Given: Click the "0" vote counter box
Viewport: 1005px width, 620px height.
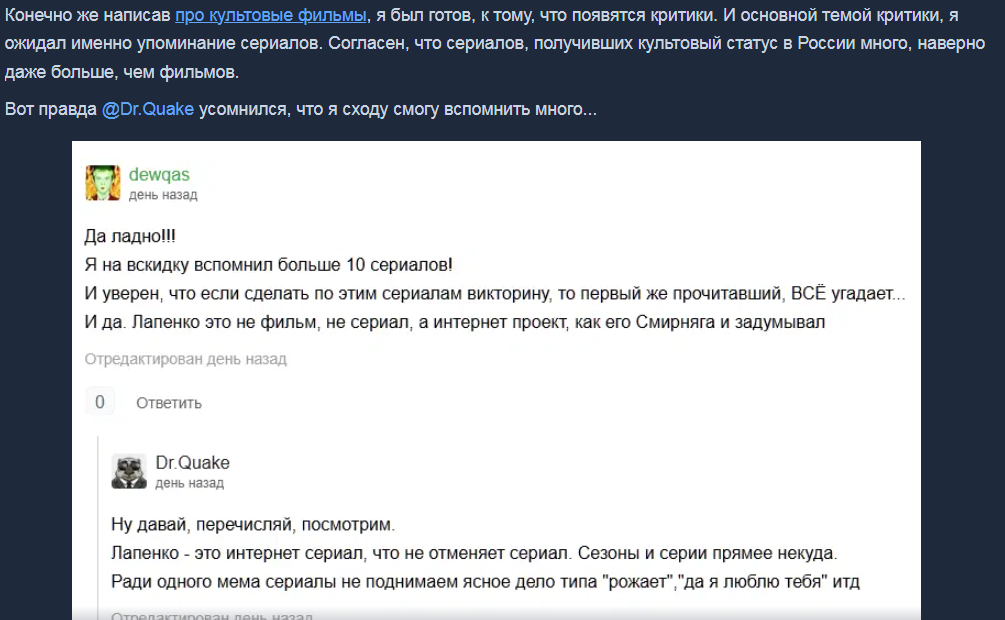Looking at the screenshot, I should 100,402.
